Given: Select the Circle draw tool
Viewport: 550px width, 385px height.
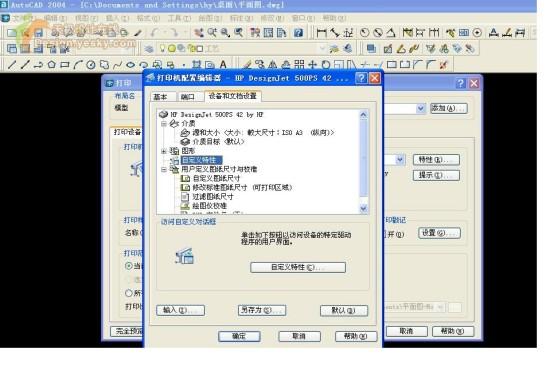Looking at the screenshot, I should pos(91,65).
